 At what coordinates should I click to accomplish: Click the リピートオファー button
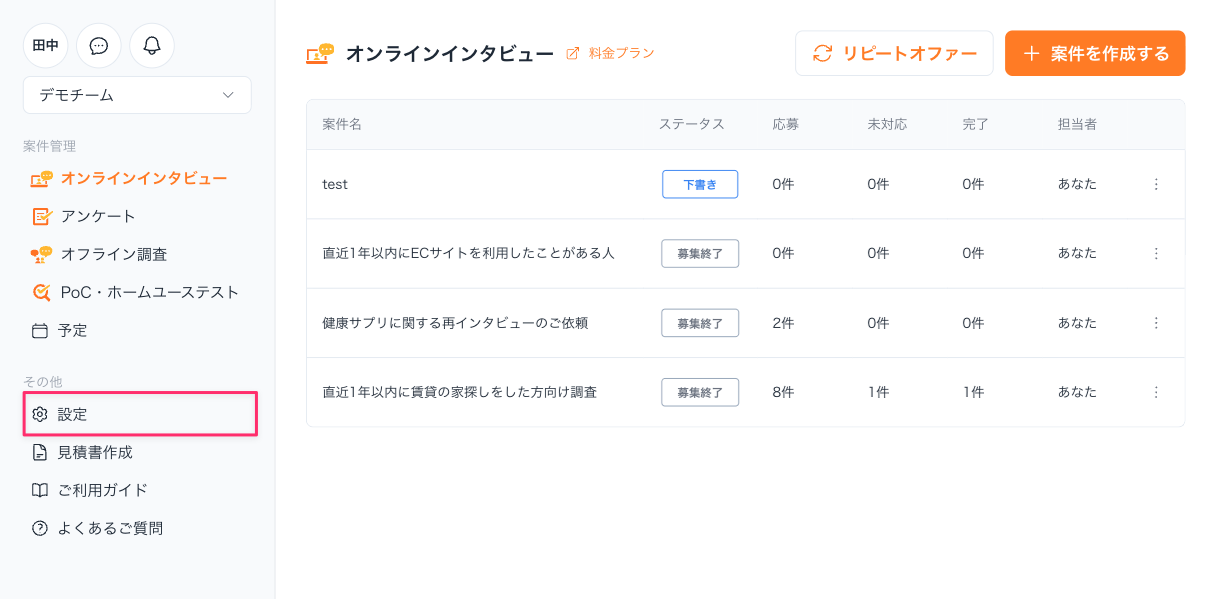point(894,53)
